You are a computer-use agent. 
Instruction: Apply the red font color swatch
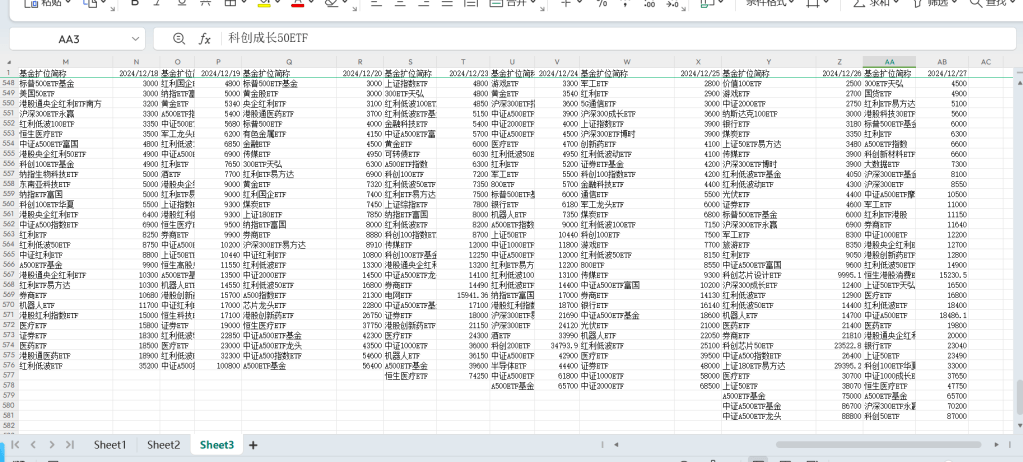coord(297,3)
